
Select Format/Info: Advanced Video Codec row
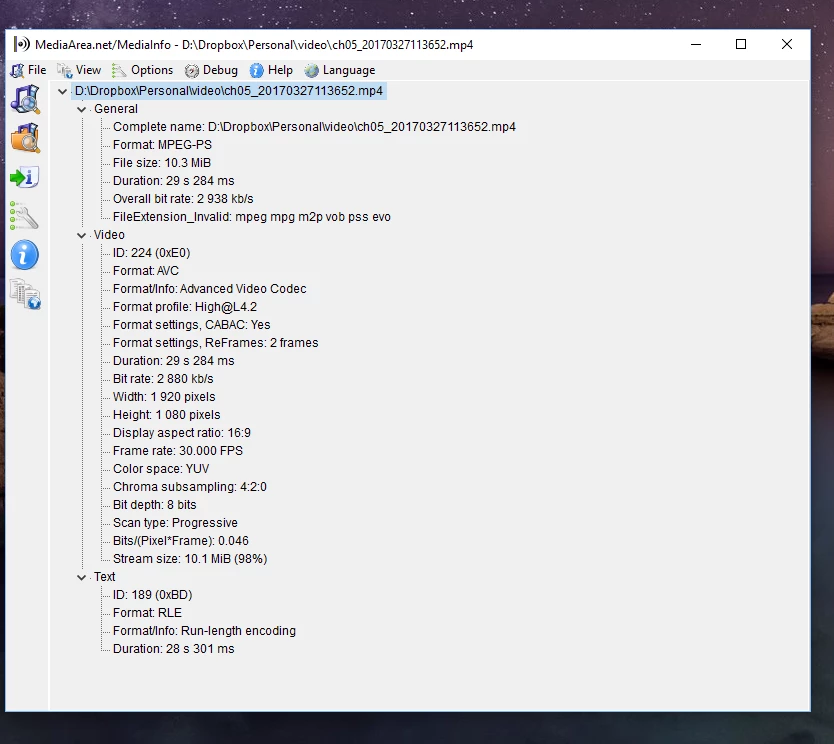(x=210, y=289)
